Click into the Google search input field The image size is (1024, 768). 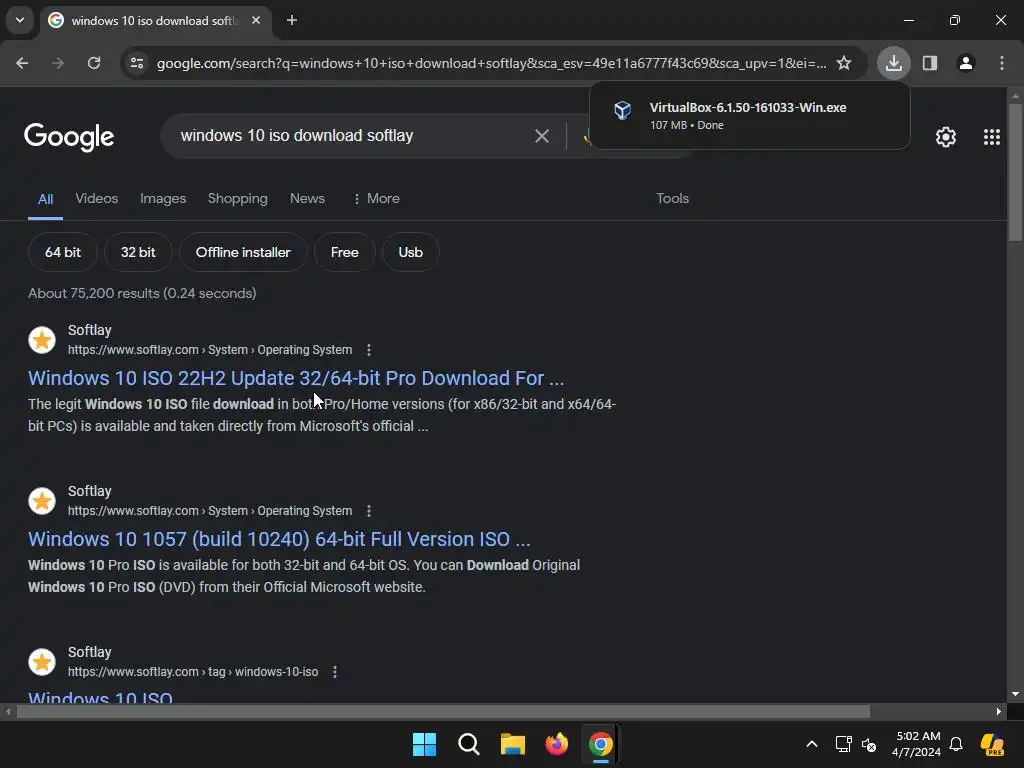coord(353,136)
